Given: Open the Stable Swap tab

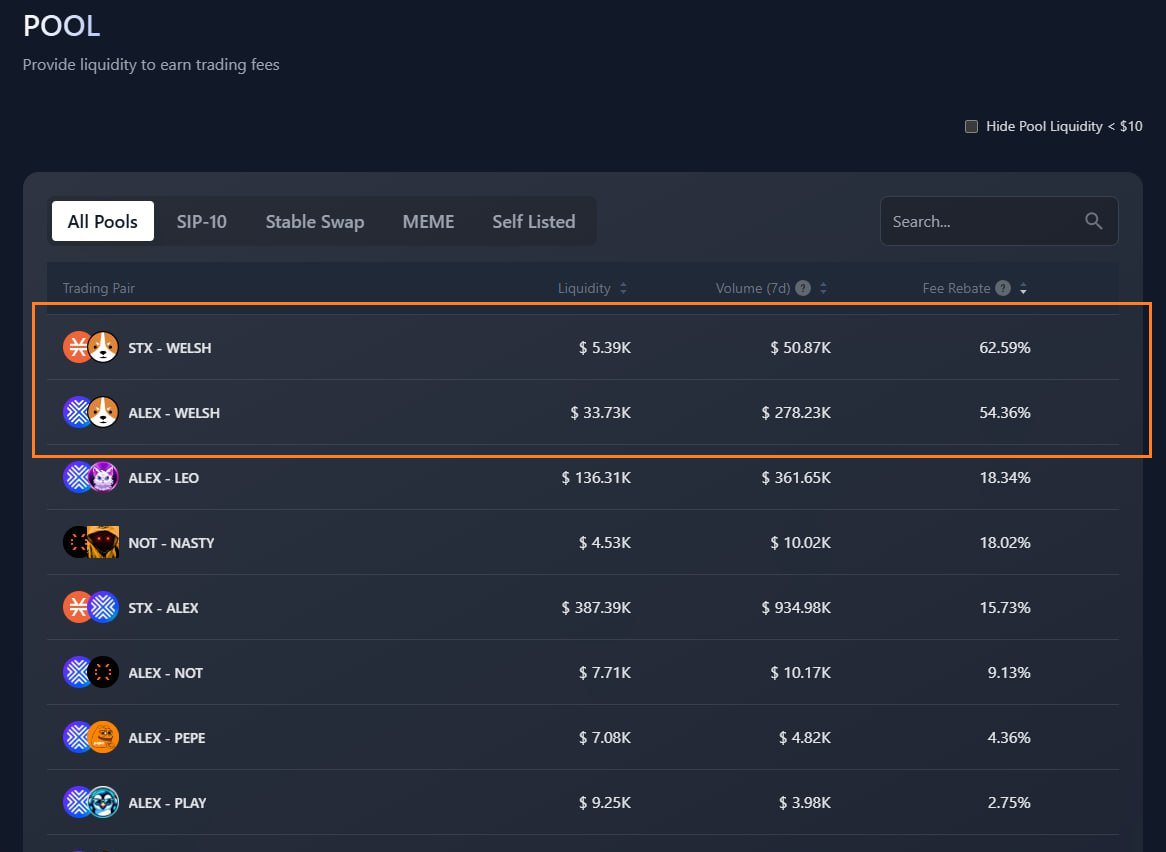Looking at the screenshot, I should tap(315, 221).
